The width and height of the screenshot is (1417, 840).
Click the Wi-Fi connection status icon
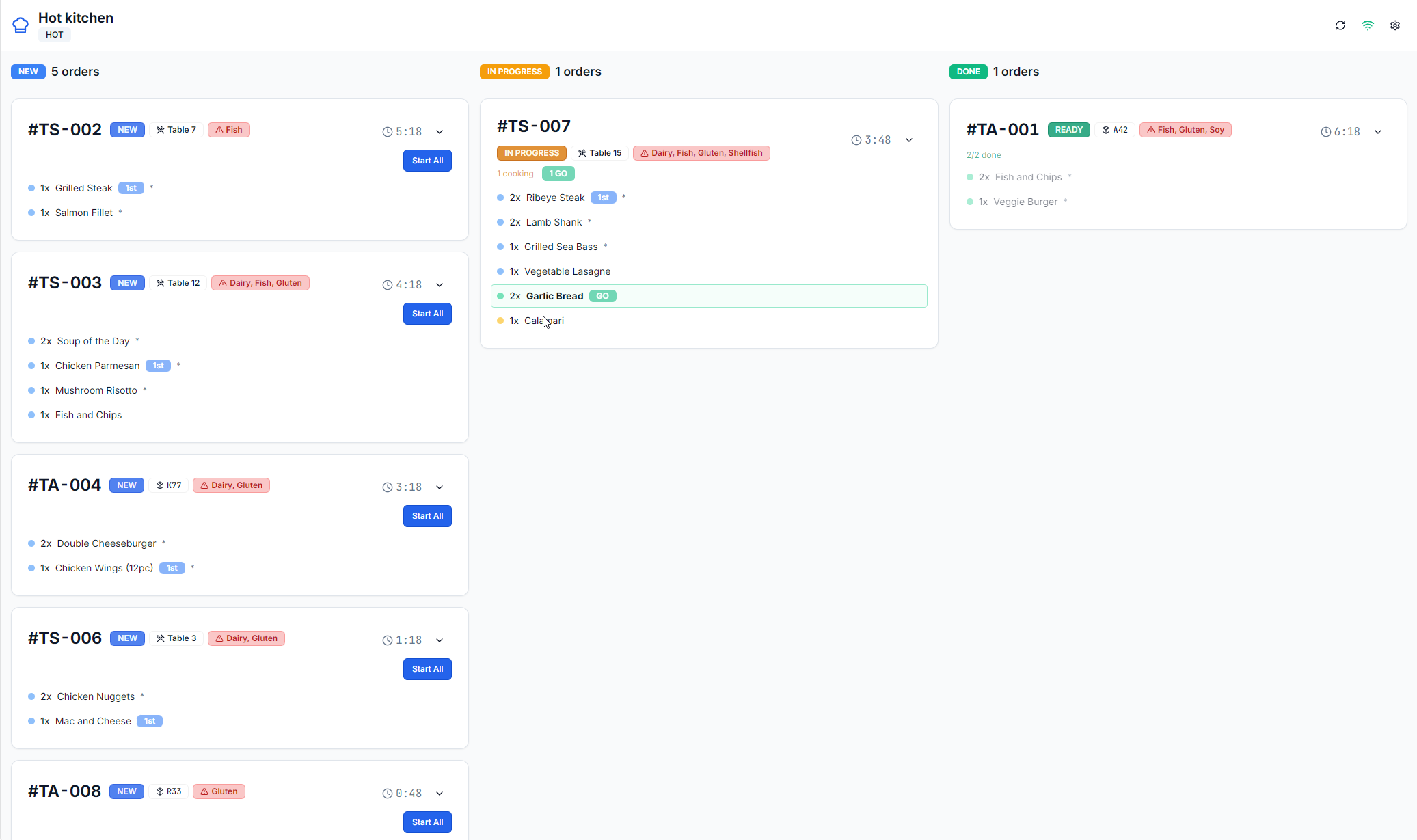point(1368,25)
